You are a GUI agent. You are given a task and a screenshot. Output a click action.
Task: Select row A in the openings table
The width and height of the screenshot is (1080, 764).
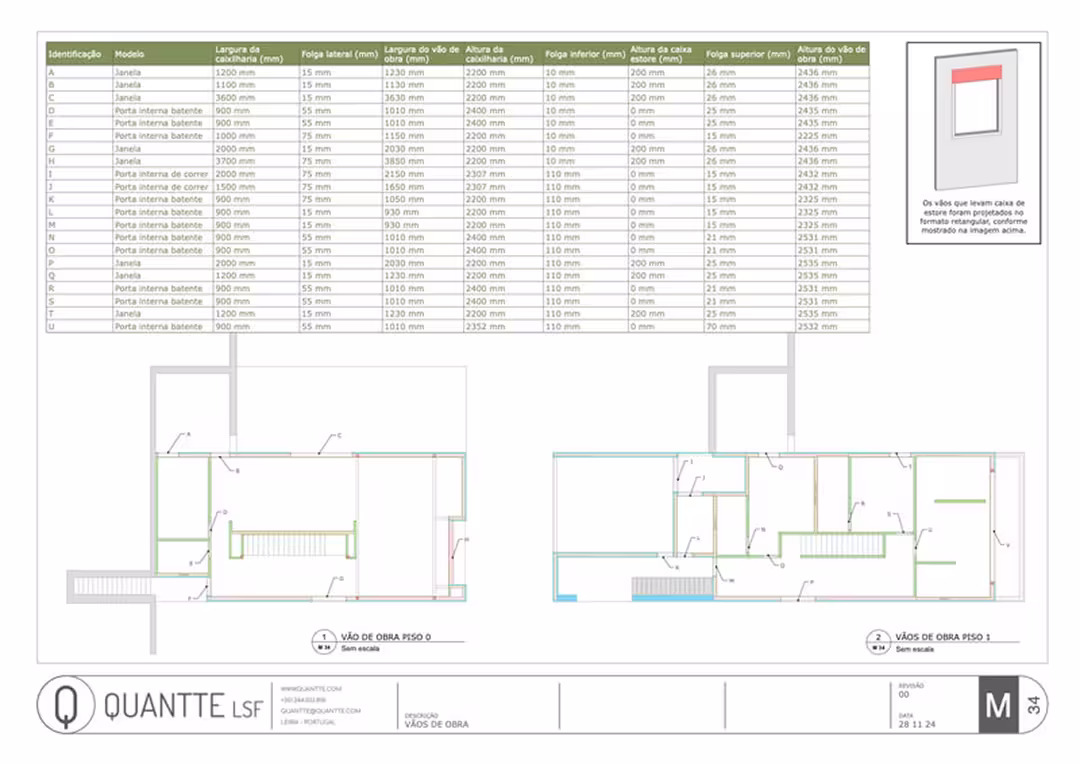coord(456,72)
